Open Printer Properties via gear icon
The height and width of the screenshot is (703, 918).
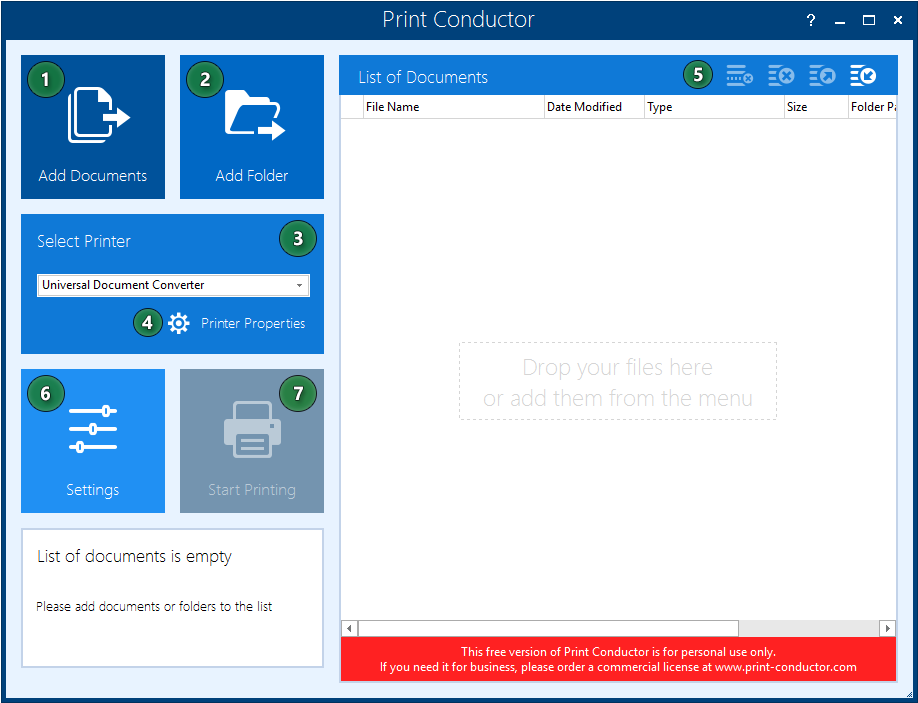coord(179,323)
